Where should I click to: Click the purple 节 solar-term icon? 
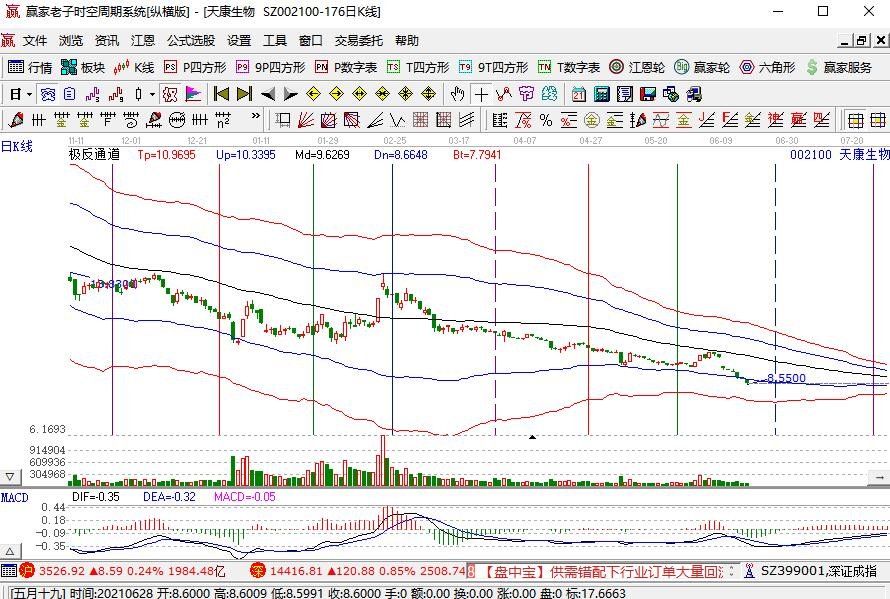tap(527, 94)
